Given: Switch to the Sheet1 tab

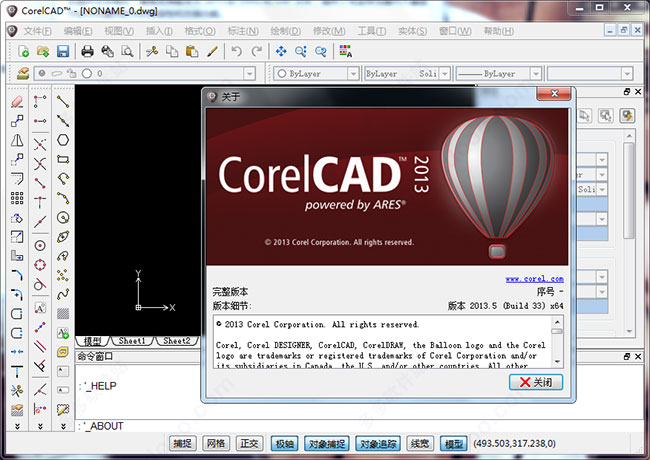Looking at the screenshot, I should click(132, 341).
